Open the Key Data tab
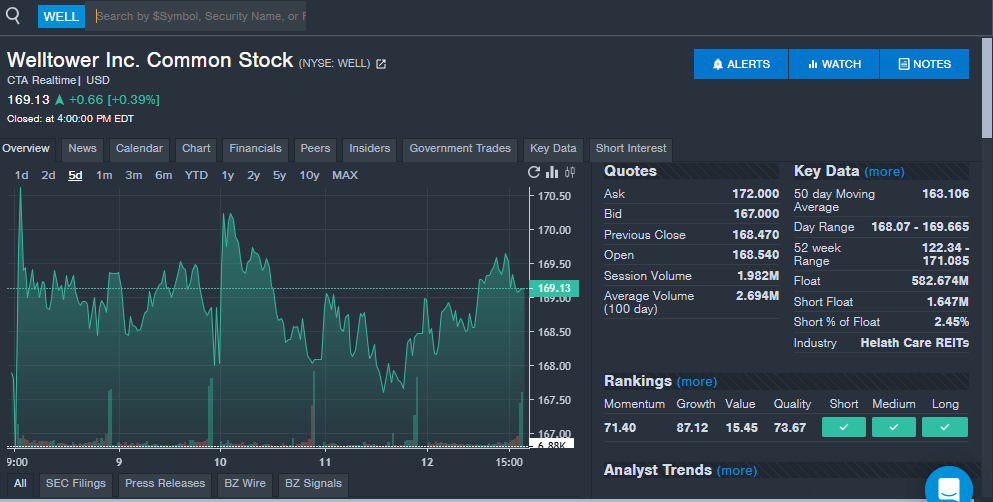Image resolution: width=993 pixels, height=502 pixels. 553,149
